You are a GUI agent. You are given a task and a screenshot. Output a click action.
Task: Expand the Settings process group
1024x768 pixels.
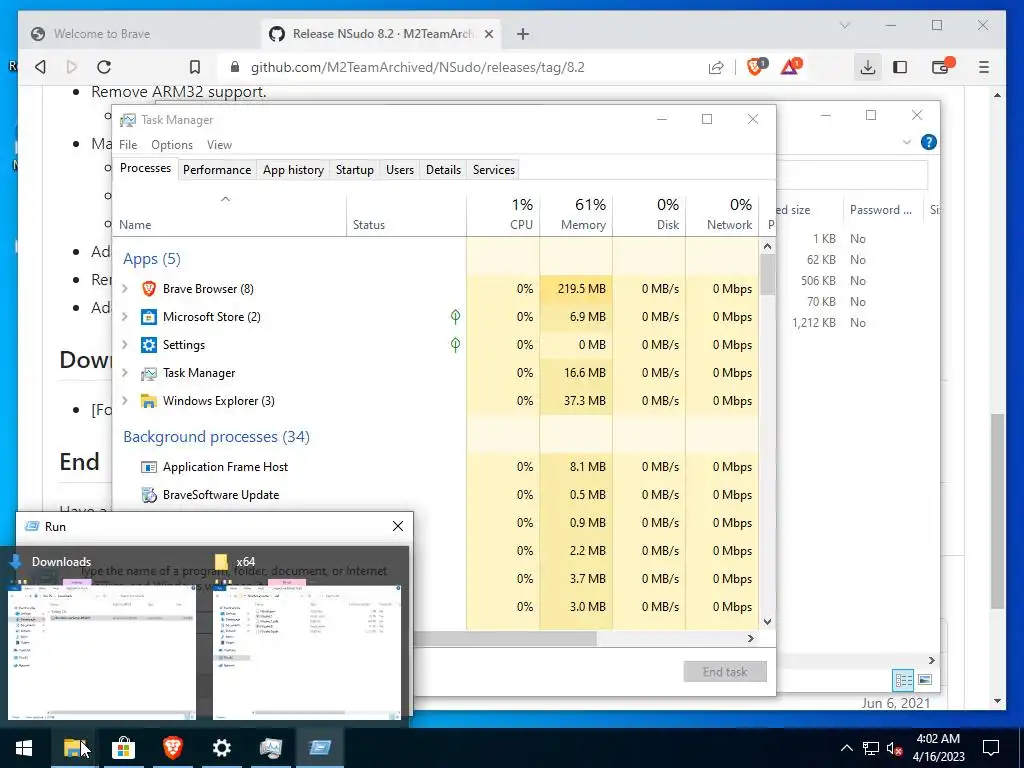coord(125,345)
